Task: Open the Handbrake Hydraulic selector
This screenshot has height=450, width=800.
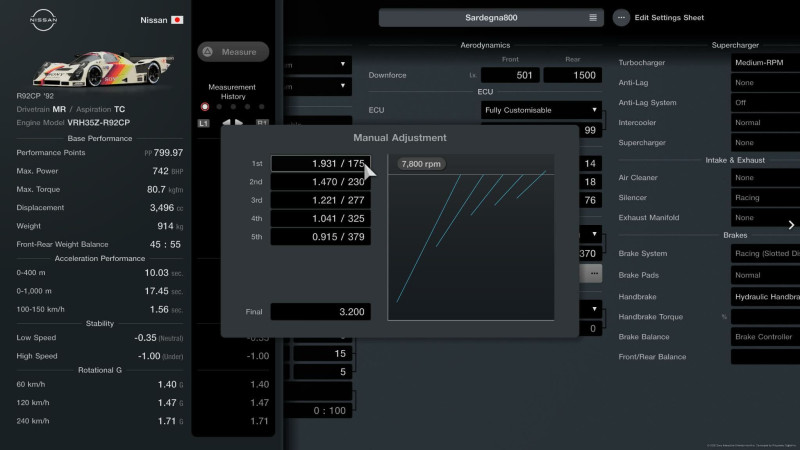Action: (x=765, y=296)
